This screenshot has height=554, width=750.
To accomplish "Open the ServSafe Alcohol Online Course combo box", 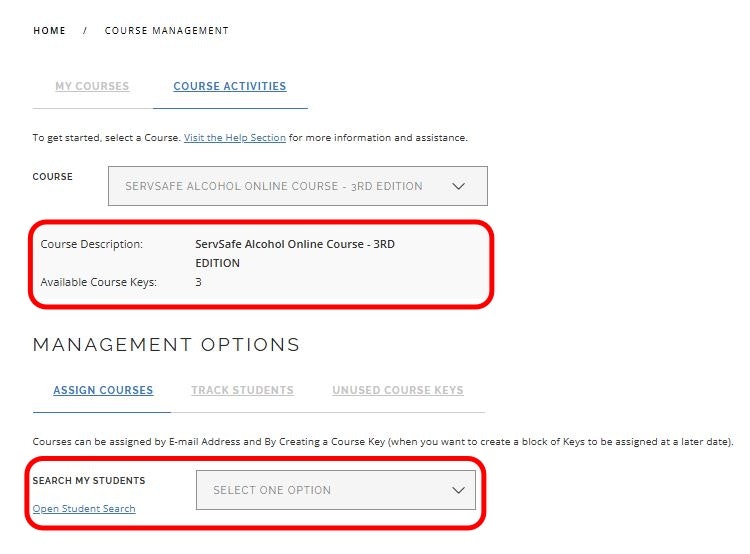I will point(297,186).
